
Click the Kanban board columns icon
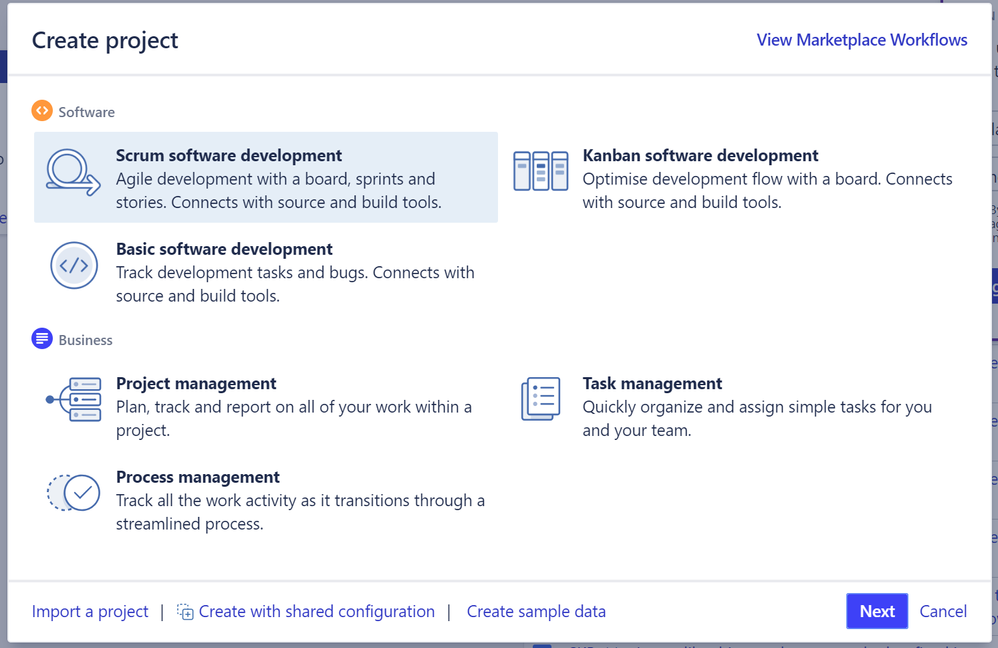[540, 170]
